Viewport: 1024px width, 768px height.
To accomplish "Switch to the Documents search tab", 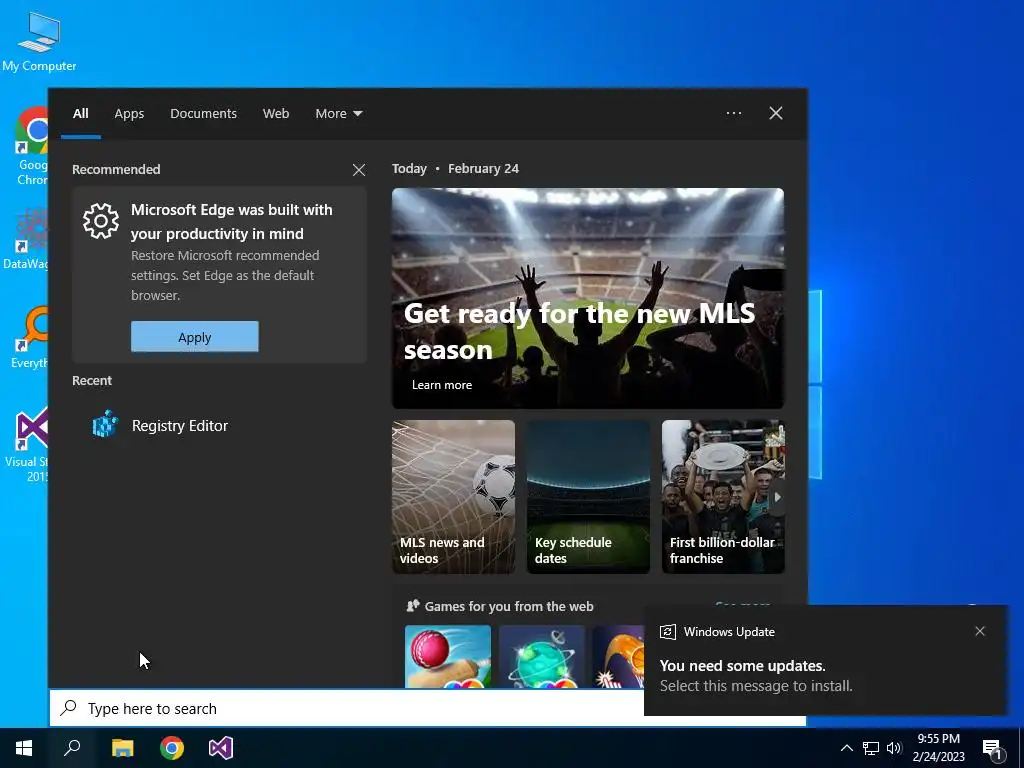I will [x=203, y=114].
